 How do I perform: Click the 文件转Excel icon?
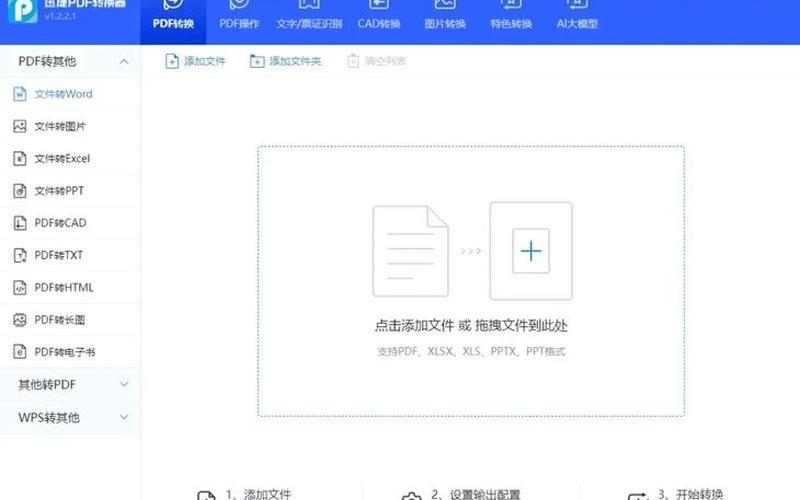pos(20,159)
